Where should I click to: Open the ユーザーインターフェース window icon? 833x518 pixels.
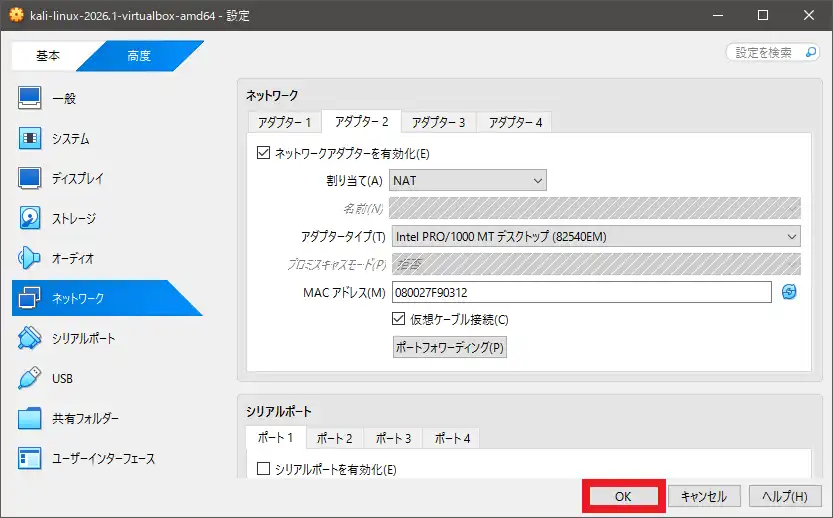coord(29,458)
